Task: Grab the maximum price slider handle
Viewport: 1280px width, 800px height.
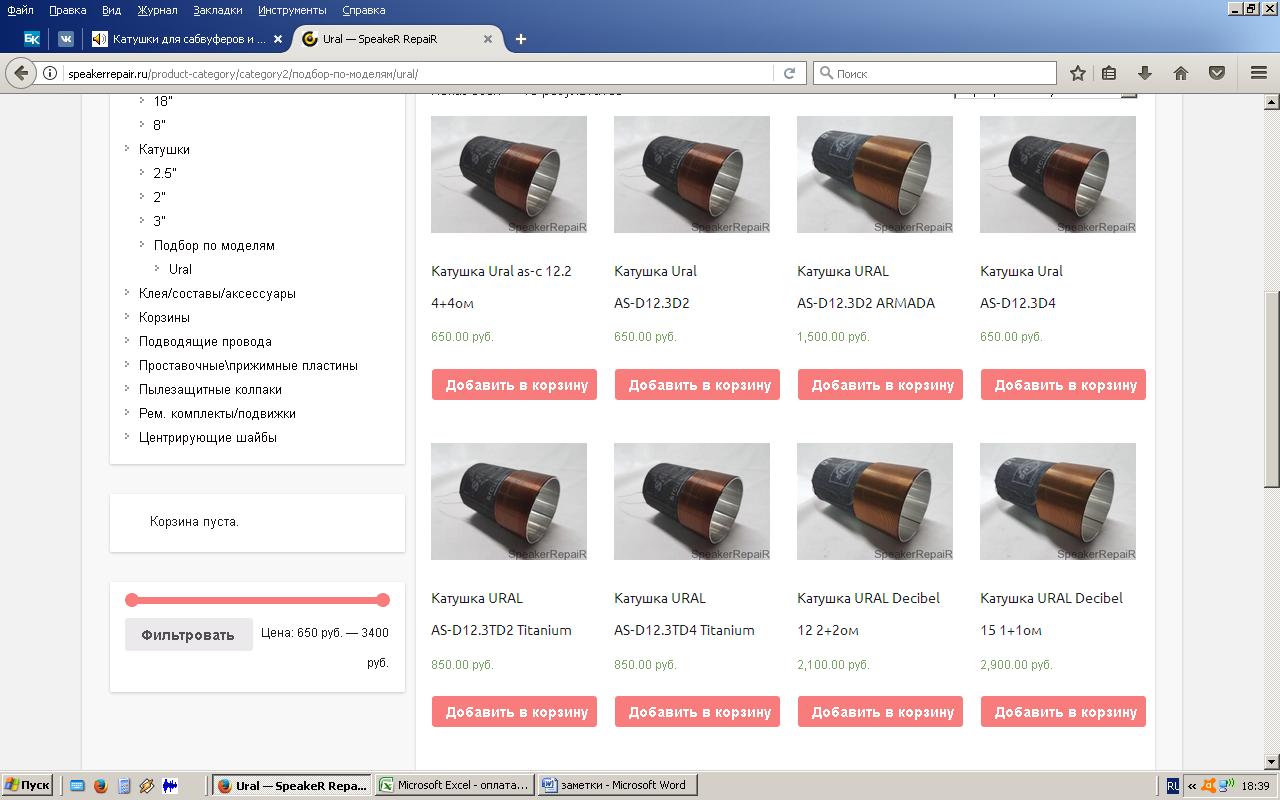Action: point(383,600)
